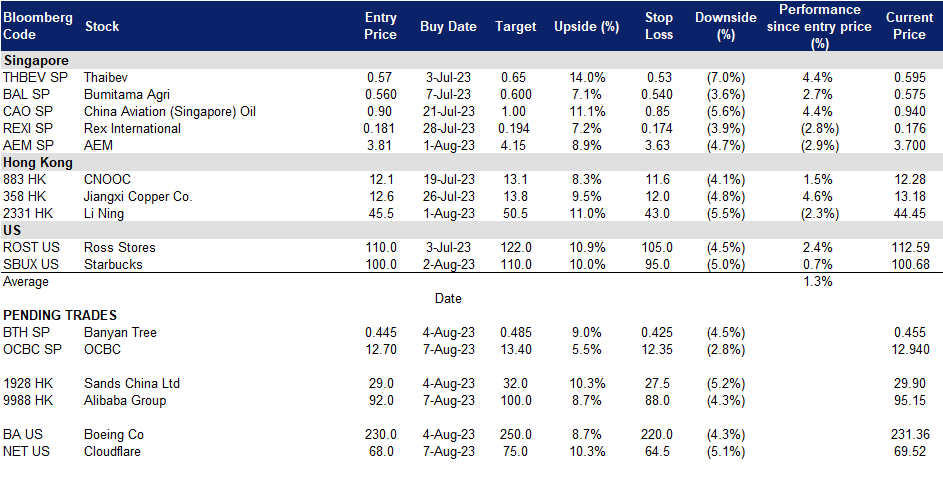The image size is (943, 477).
Task: Select the SBUX US Bloomberg code
Action: (x=30, y=264)
